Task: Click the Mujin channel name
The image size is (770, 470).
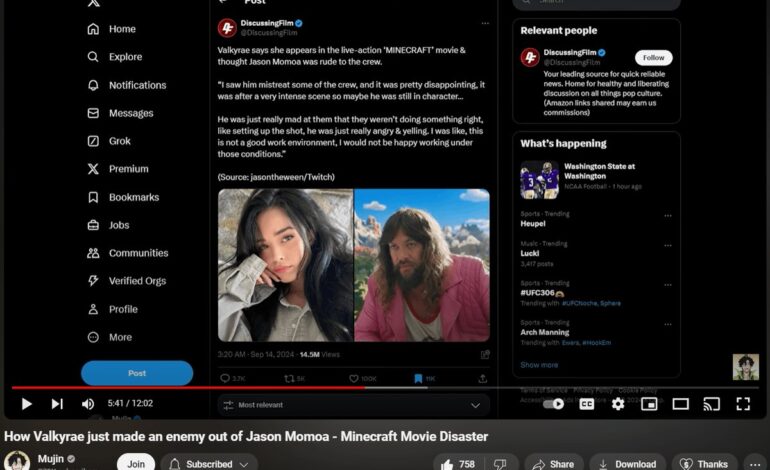Action: pyautogui.click(x=51, y=459)
